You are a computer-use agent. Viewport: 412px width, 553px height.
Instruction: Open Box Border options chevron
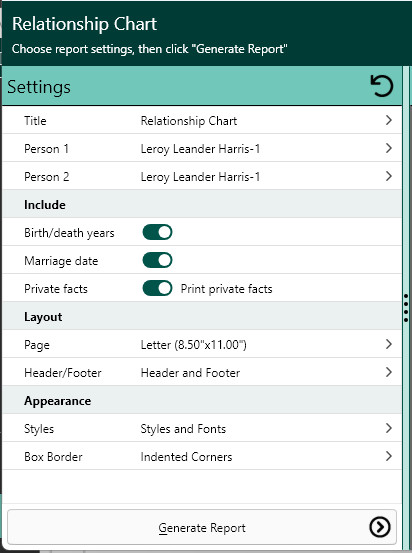[x=389, y=456]
